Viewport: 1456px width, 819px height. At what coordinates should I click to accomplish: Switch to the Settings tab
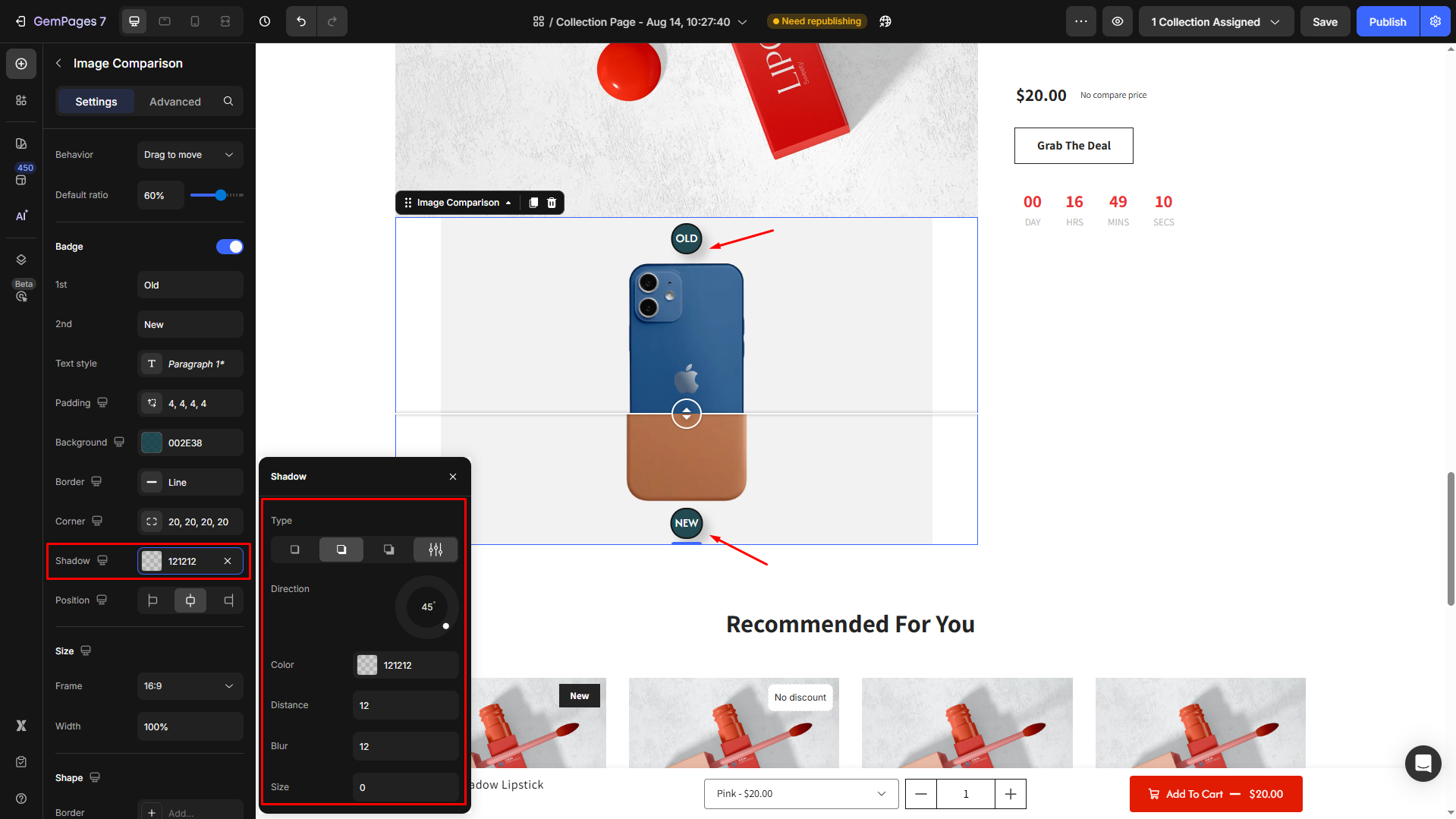(x=96, y=101)
